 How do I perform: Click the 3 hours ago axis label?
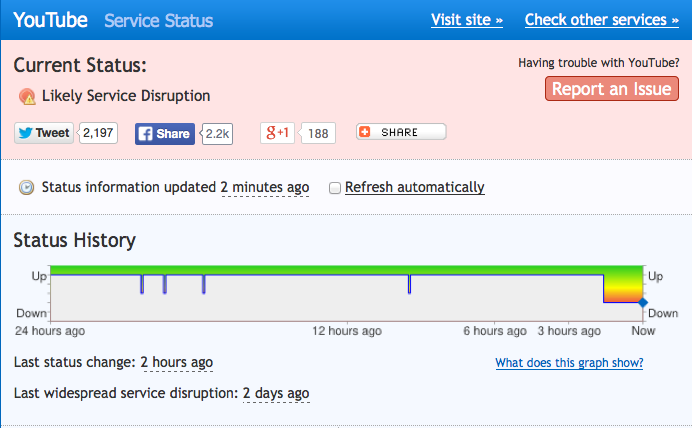pyautogui.click(x=569, y=331)
